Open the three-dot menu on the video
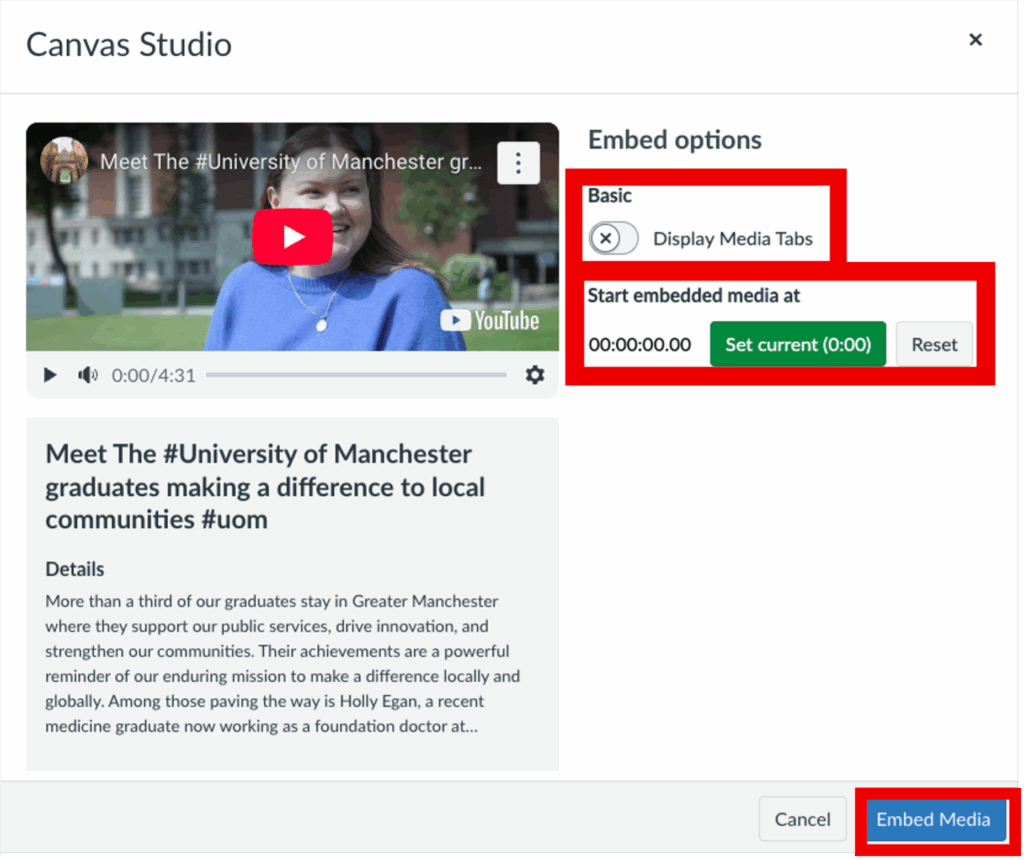Image resolution: width=1024 pixels, height=860 pixels. (518, 163)
